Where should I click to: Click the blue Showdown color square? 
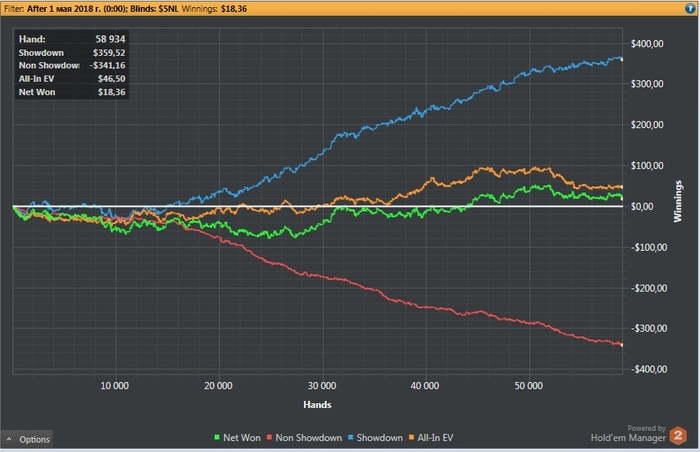pyautogui.click(x=350, y=438)
